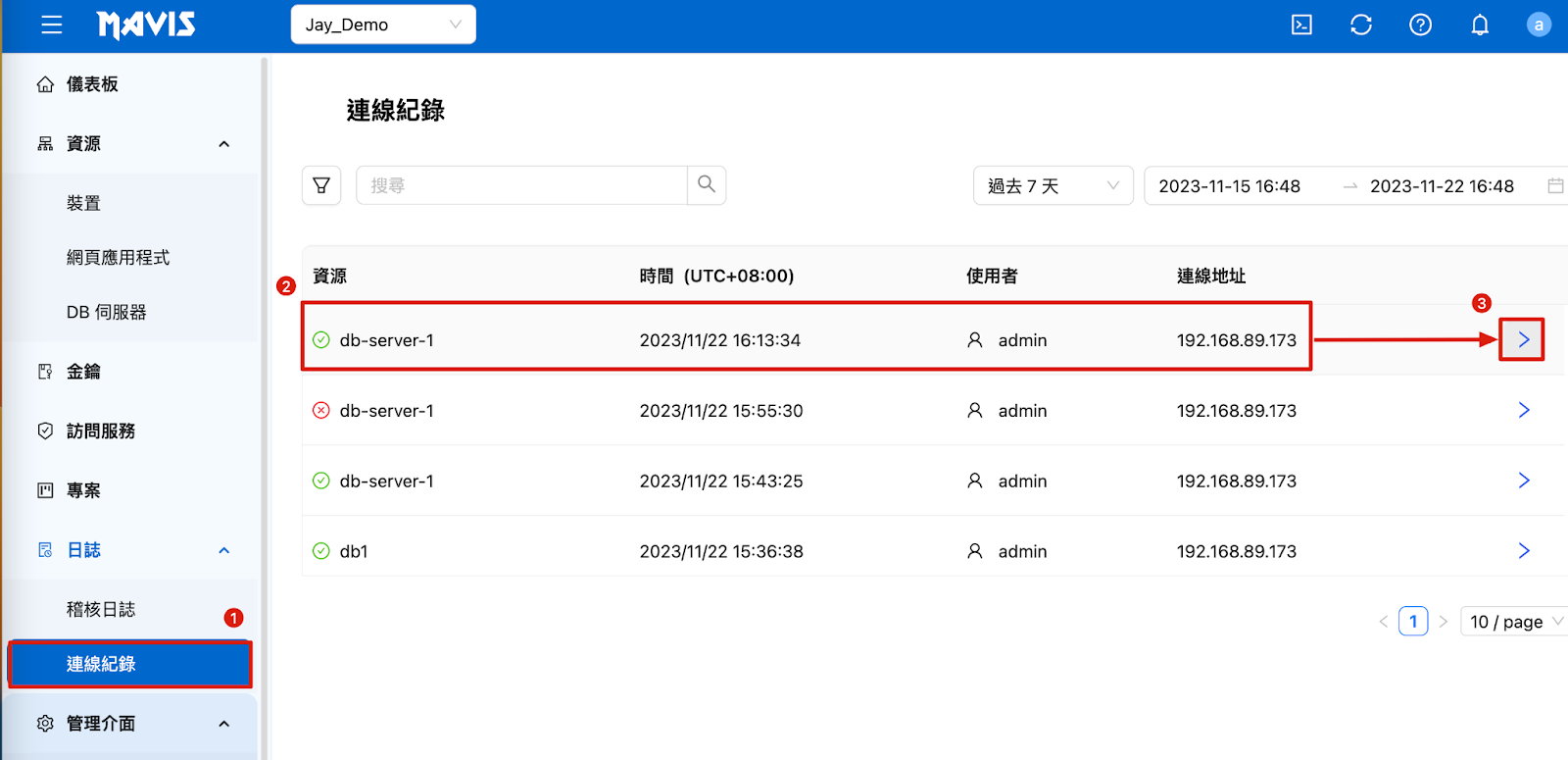Open the hamburger navigation menu
The height and width of the screenshot is (760, 1568).
click(52, 25)
